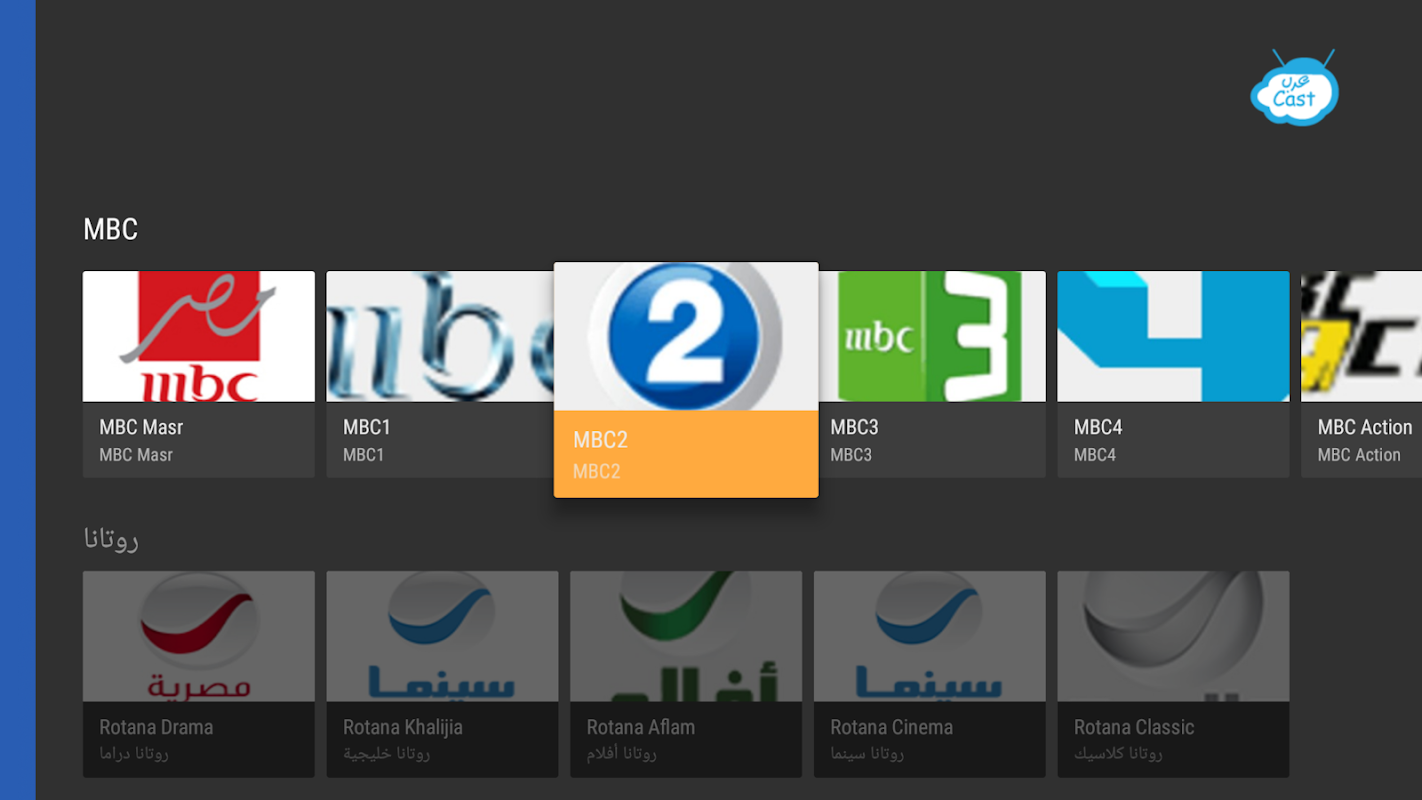This screenshot has height=800, width=1422.
Task: Open the Rotana Khalijia channel logo
Action: point(442,636)
